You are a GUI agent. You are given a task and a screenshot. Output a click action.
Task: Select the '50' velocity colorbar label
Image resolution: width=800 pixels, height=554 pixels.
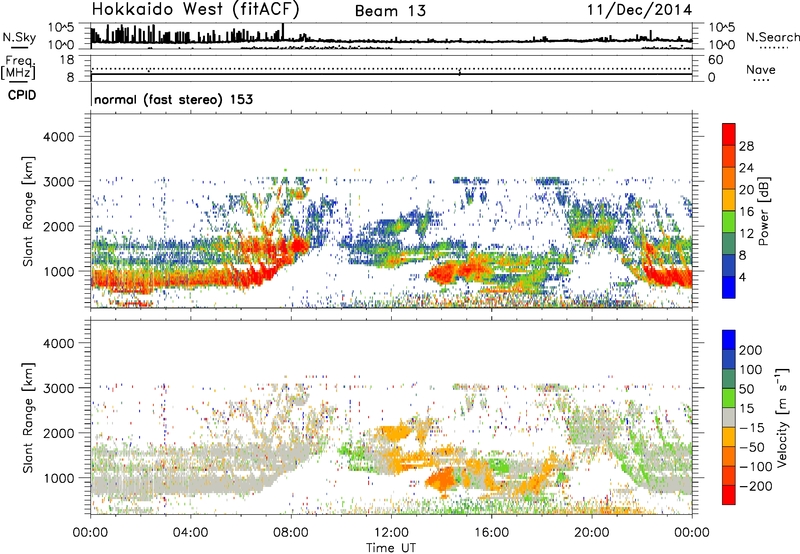[746, 389]
